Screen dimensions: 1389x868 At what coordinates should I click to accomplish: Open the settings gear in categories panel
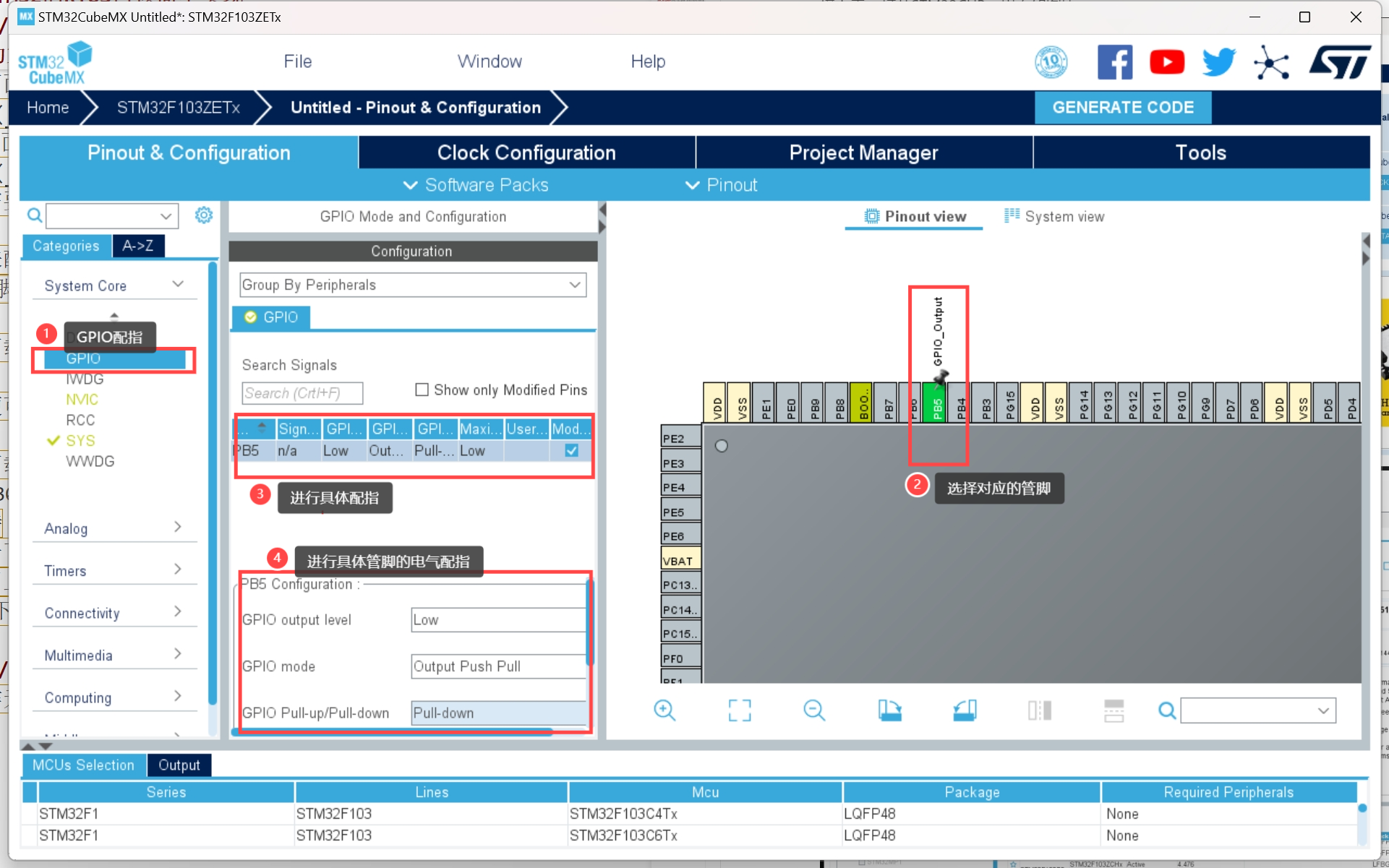click(x=204, y=215)
